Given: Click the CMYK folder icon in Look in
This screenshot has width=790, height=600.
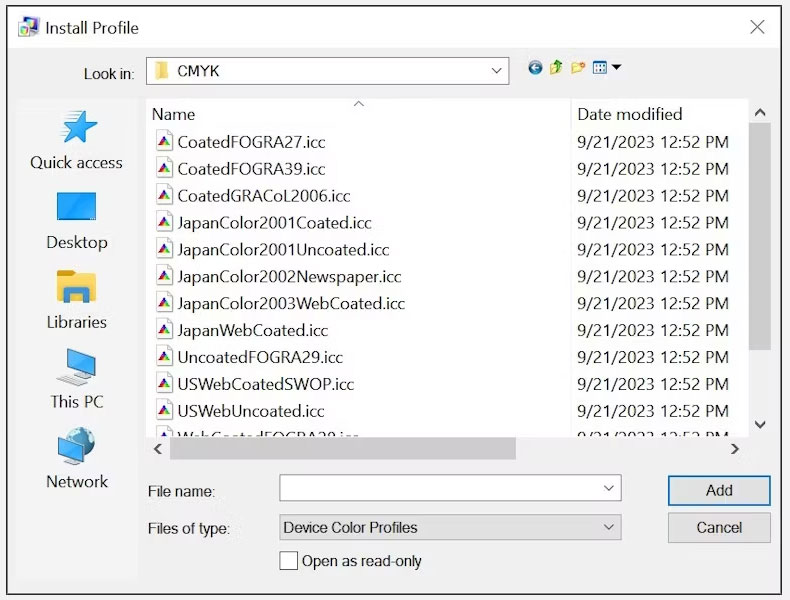Looking at the screenshot, I should click(162, 71).
